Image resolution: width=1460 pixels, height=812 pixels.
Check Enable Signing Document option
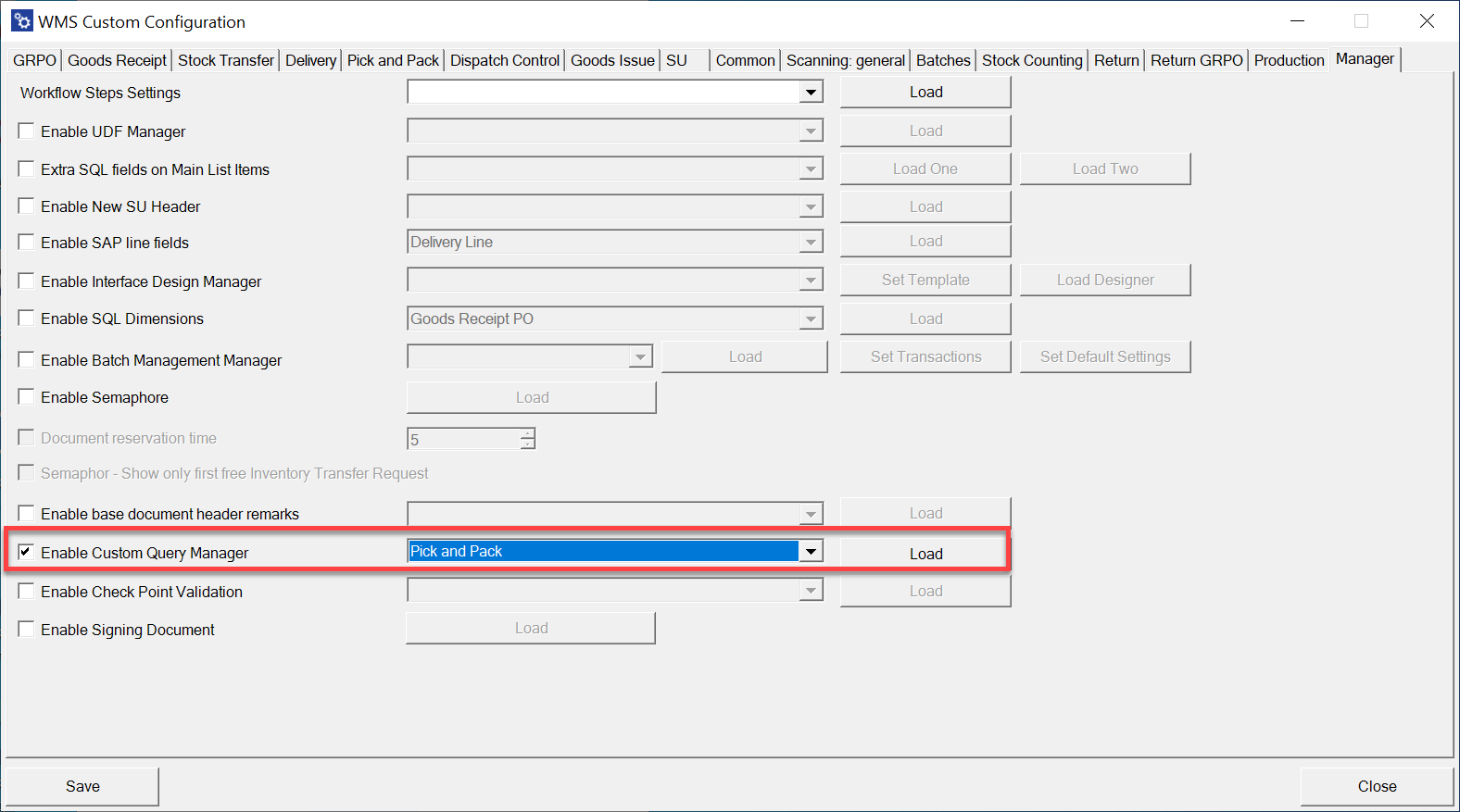click(27, 630)
